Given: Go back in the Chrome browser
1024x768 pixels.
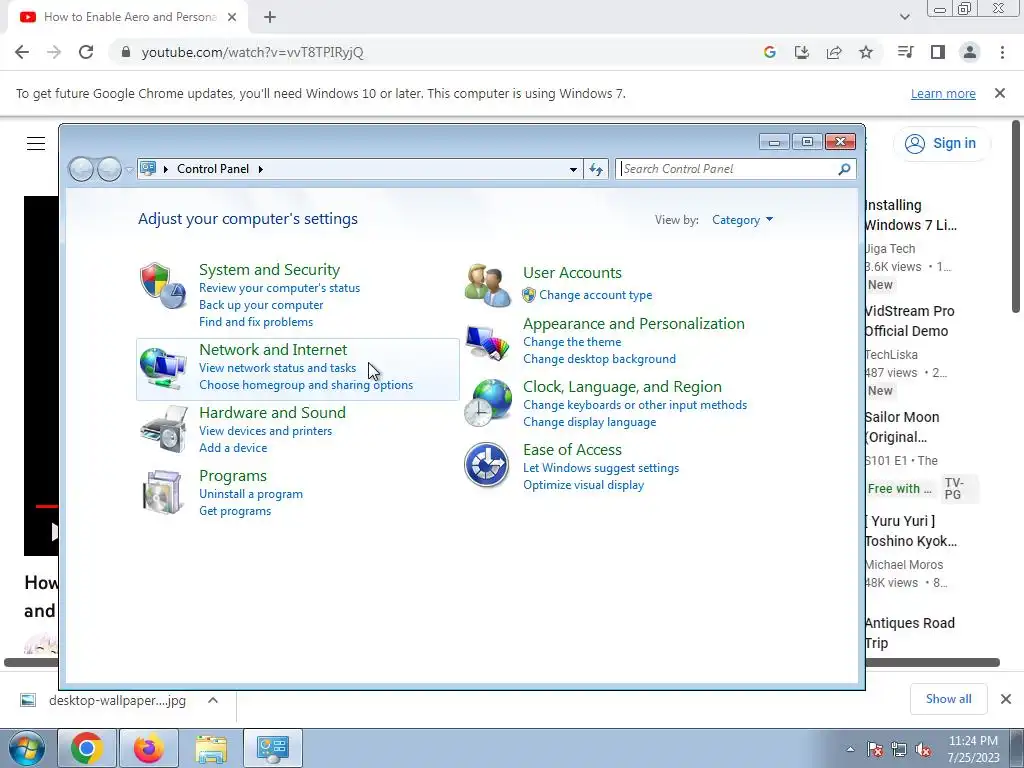Looking at the screenshot, I should (22, 52).
